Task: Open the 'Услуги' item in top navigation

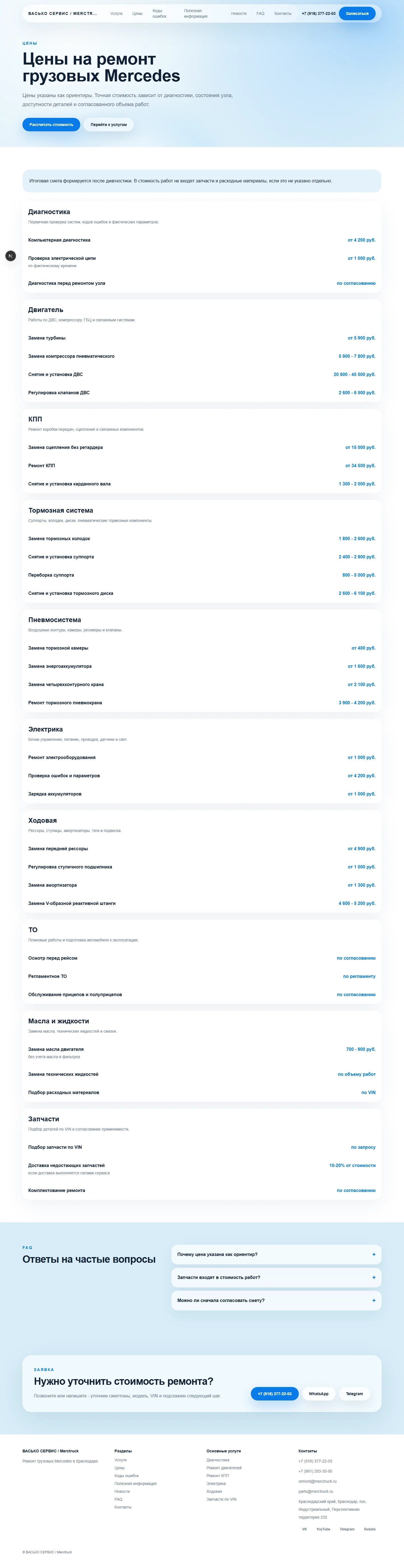Action: pyautogui.click(x=116, y=13)
